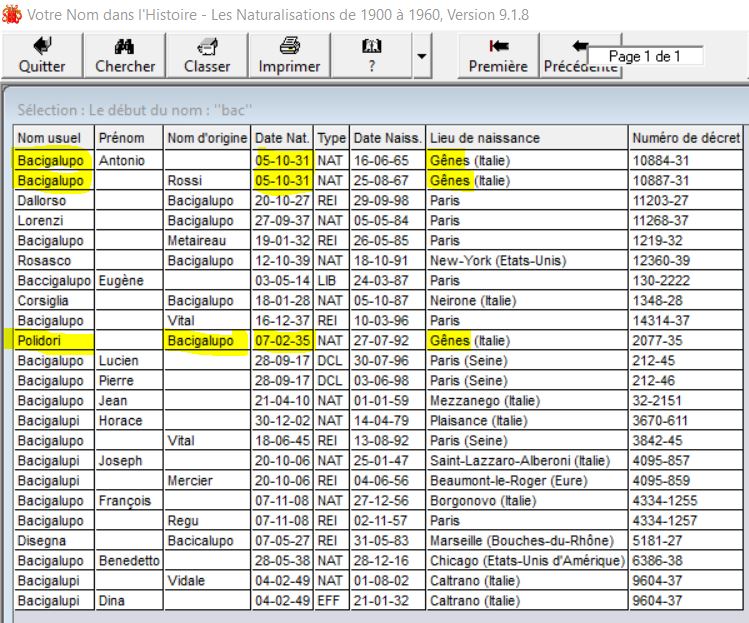
Task: Select the Baccigalupo Eugène row name
Action: [x=54, y=281]
